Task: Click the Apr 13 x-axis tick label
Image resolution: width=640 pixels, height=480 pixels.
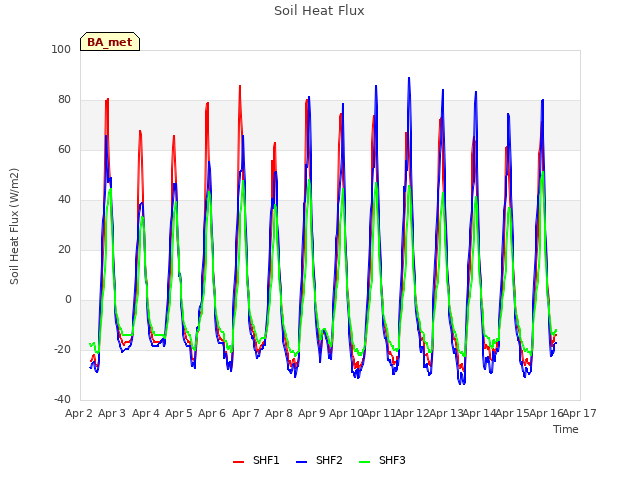Action: pos(446,413)
